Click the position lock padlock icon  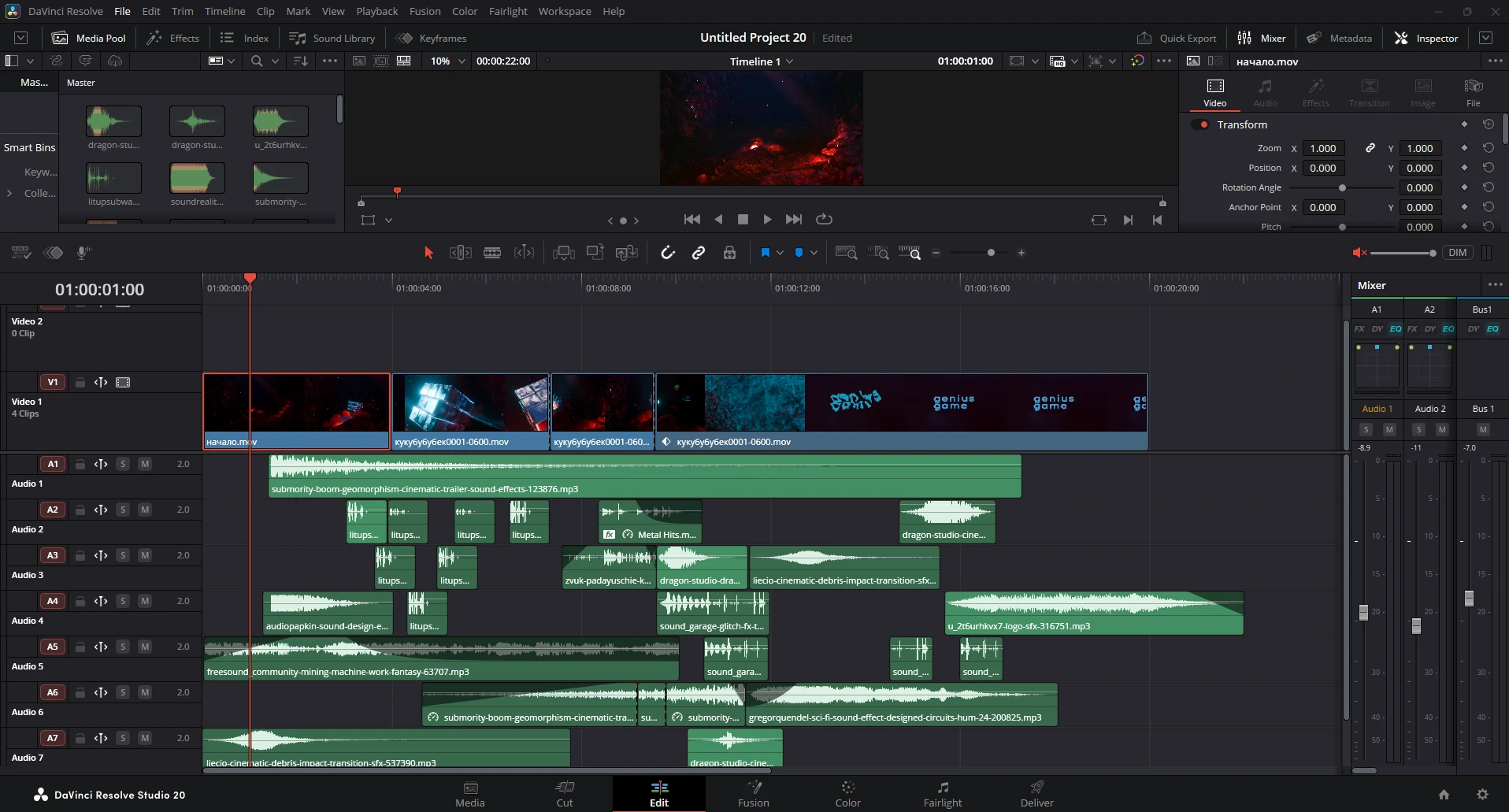(x=729, y=253)
